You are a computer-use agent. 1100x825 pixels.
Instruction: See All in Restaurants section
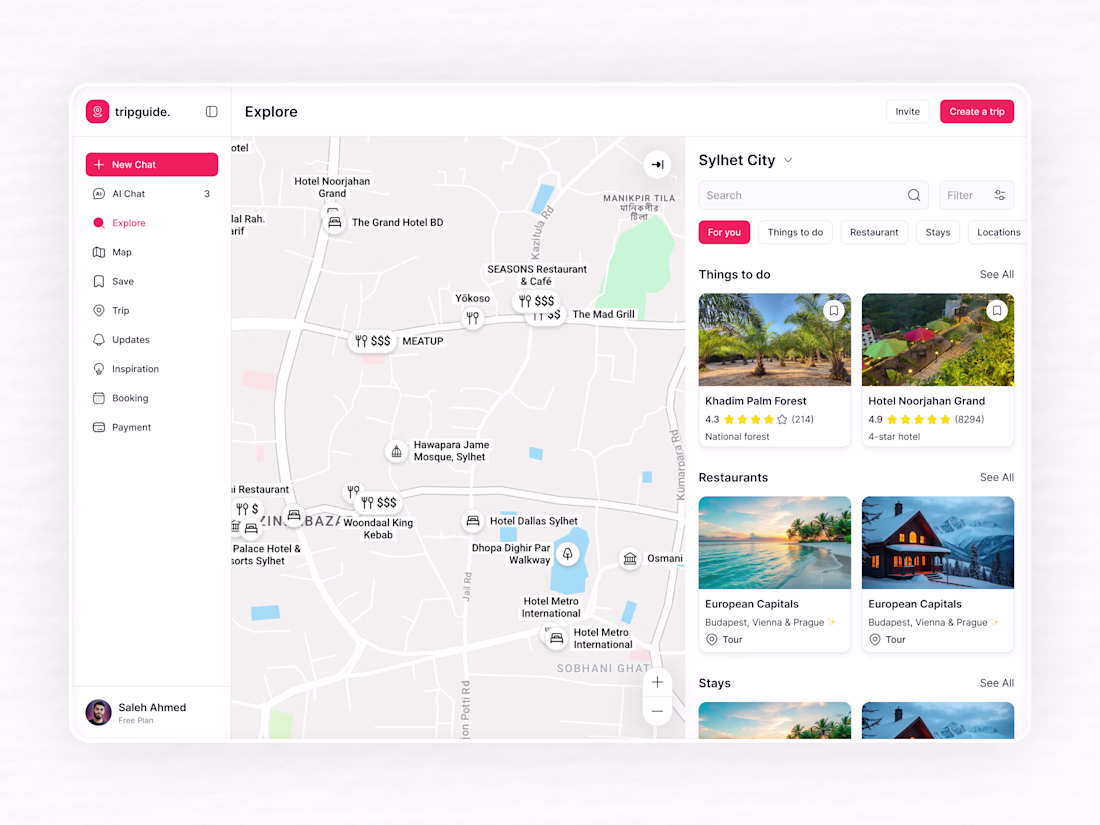[x=996, y=477]
